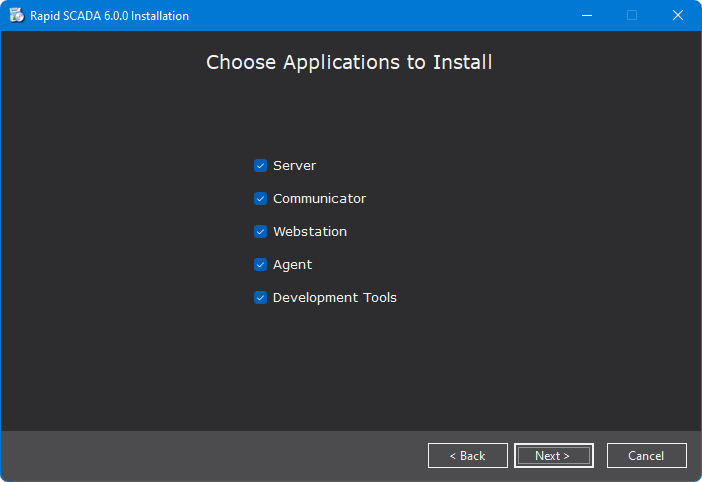The width and height of the screenshot is (702, 482).
Task: Go to the next installation step
Action: click(554, 456)
